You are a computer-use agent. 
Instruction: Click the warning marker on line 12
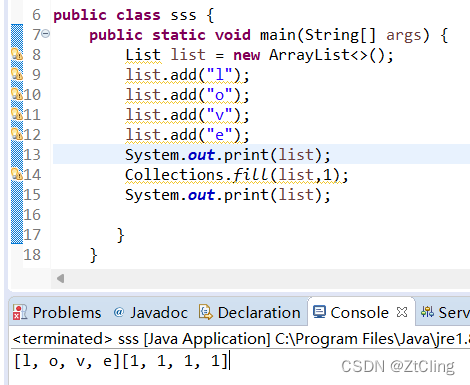pyautogui.click(x=17, y=134)
